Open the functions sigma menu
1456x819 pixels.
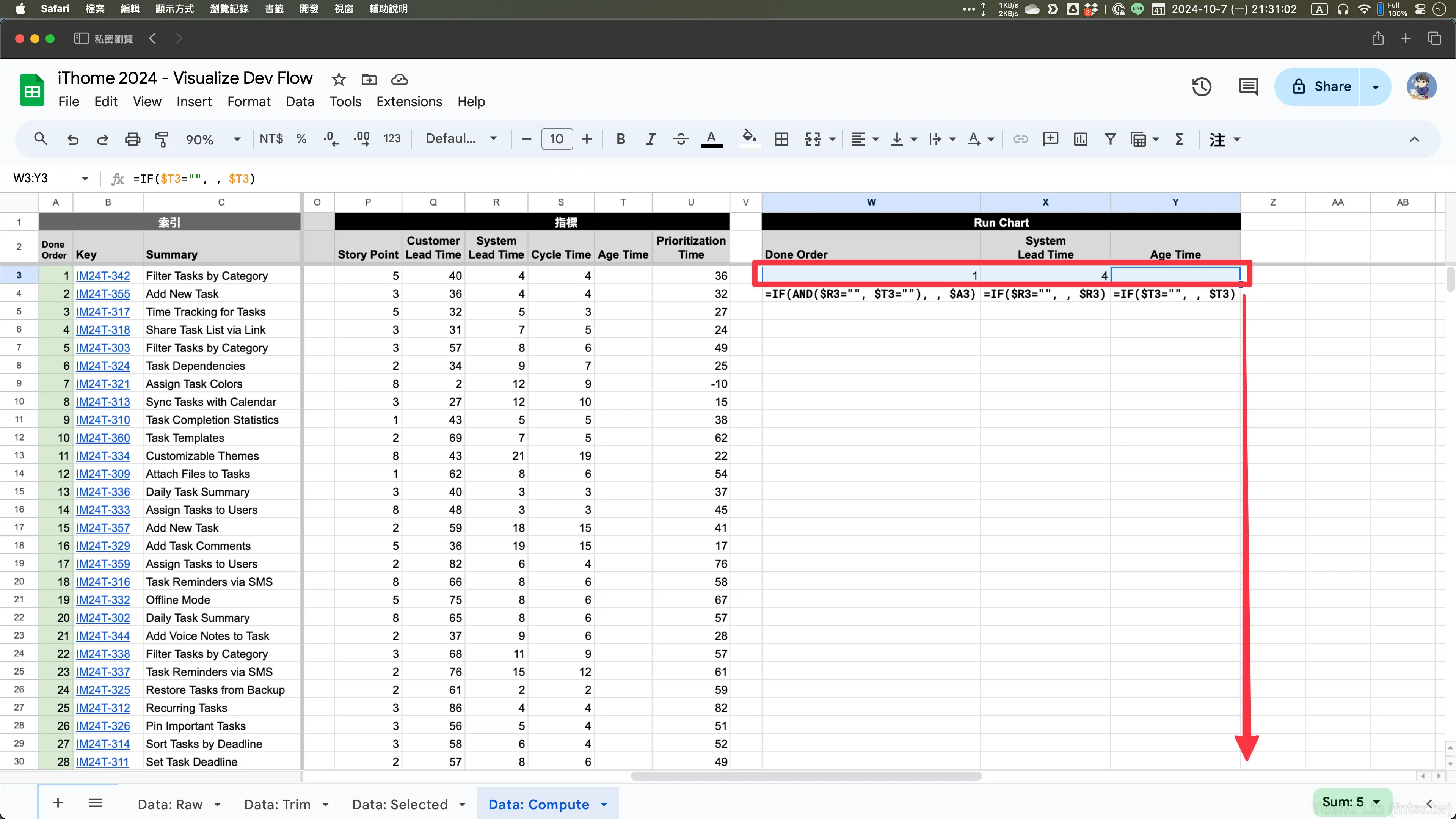pos(1180,139)
